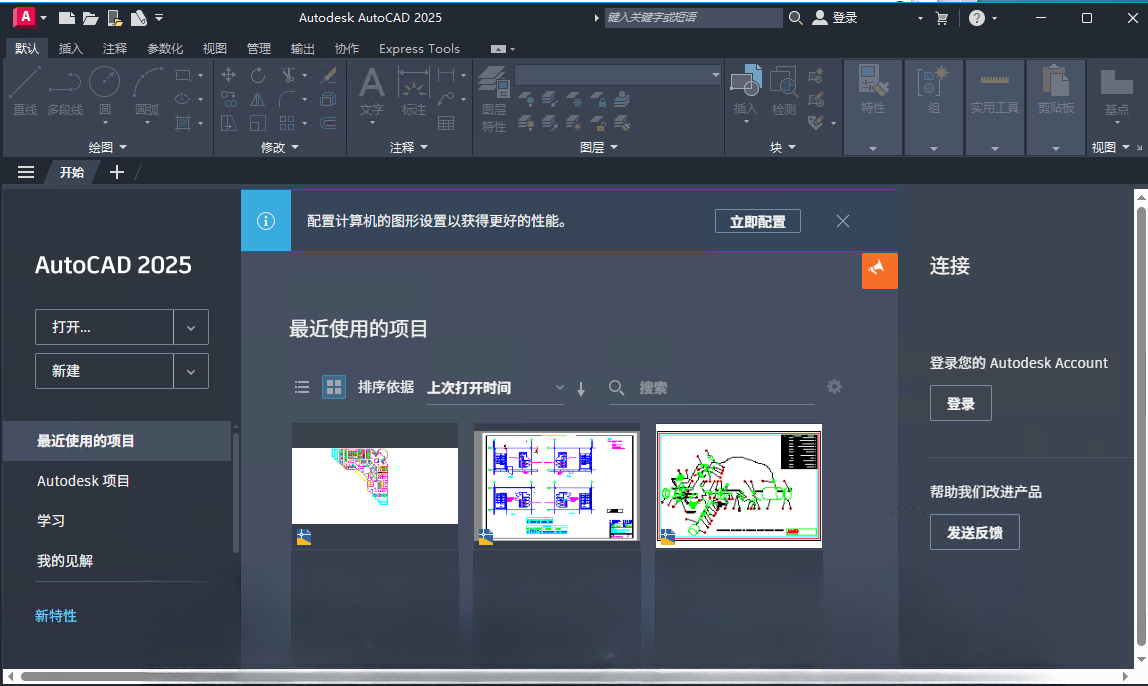Viewport: 1148px width, 686px height.
Task: Switch recent items to list view
Action: [x=302, y=387]
